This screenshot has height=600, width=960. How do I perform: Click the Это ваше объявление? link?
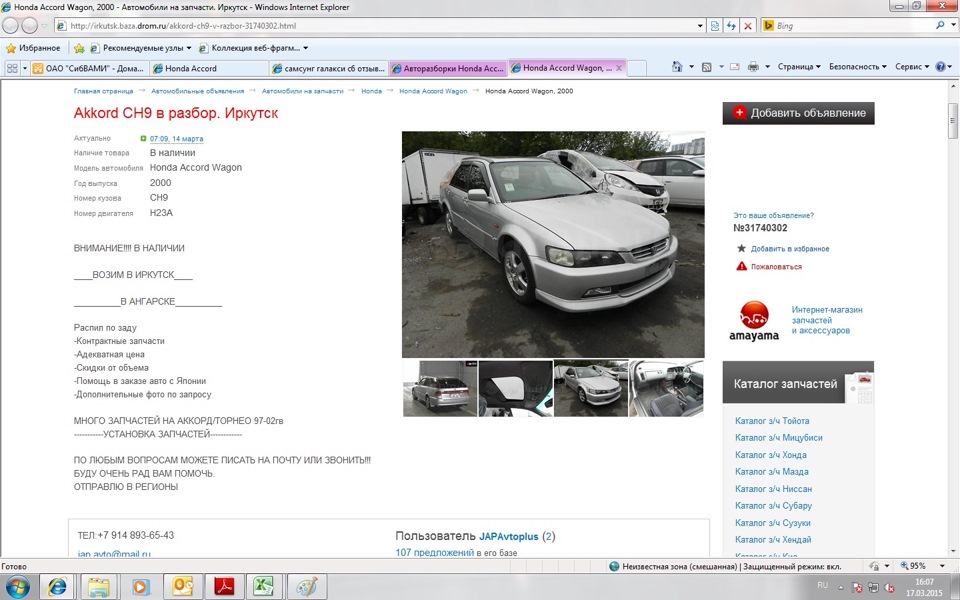773,216
